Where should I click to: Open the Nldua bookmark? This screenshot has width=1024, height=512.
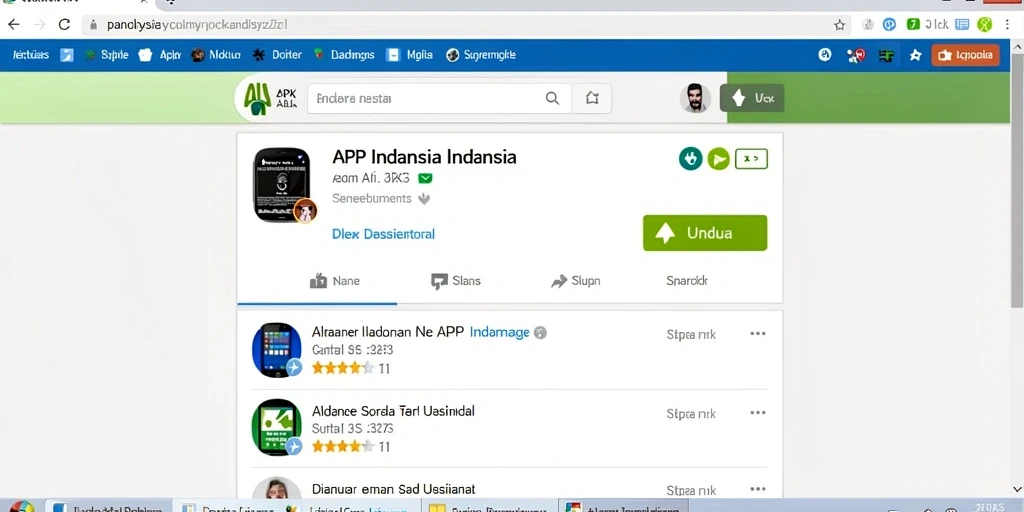click(216, 55)
